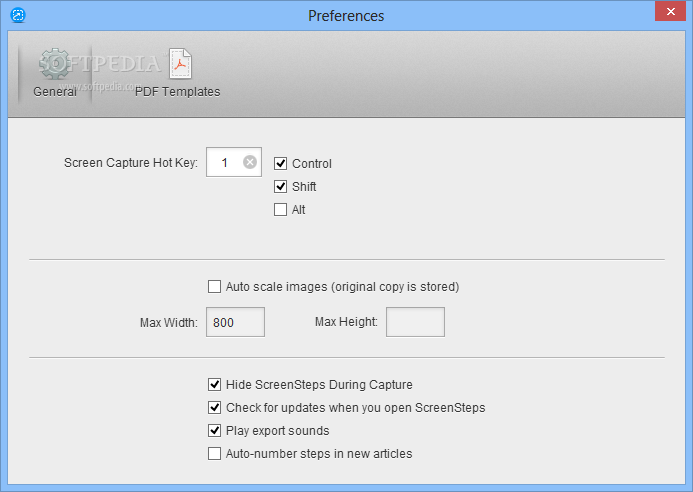
Task: Click the "Screen Capture Hot Key:" label
Action: [131, 163]
